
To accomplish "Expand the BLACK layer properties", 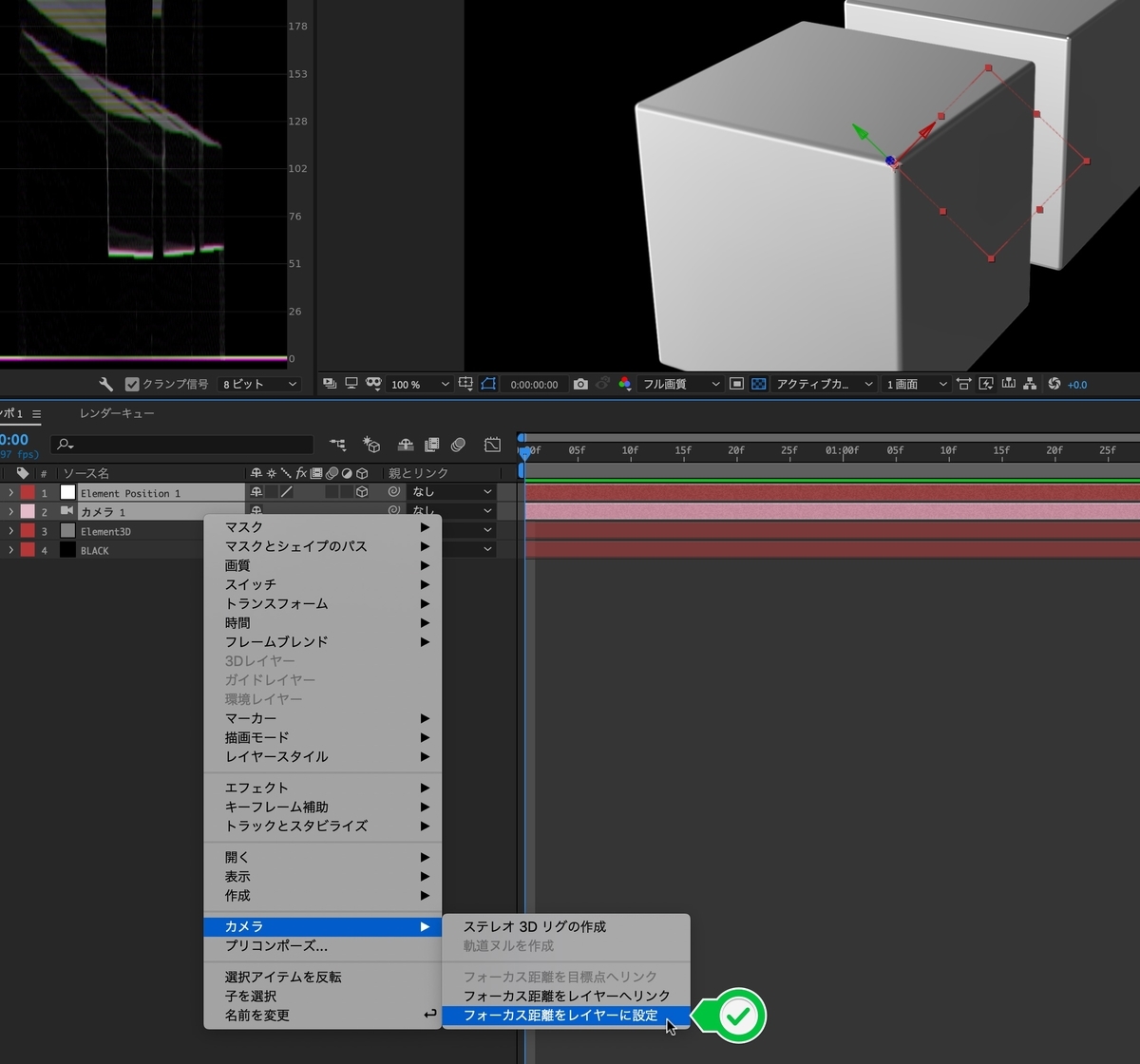I will (x=10, y=550).
